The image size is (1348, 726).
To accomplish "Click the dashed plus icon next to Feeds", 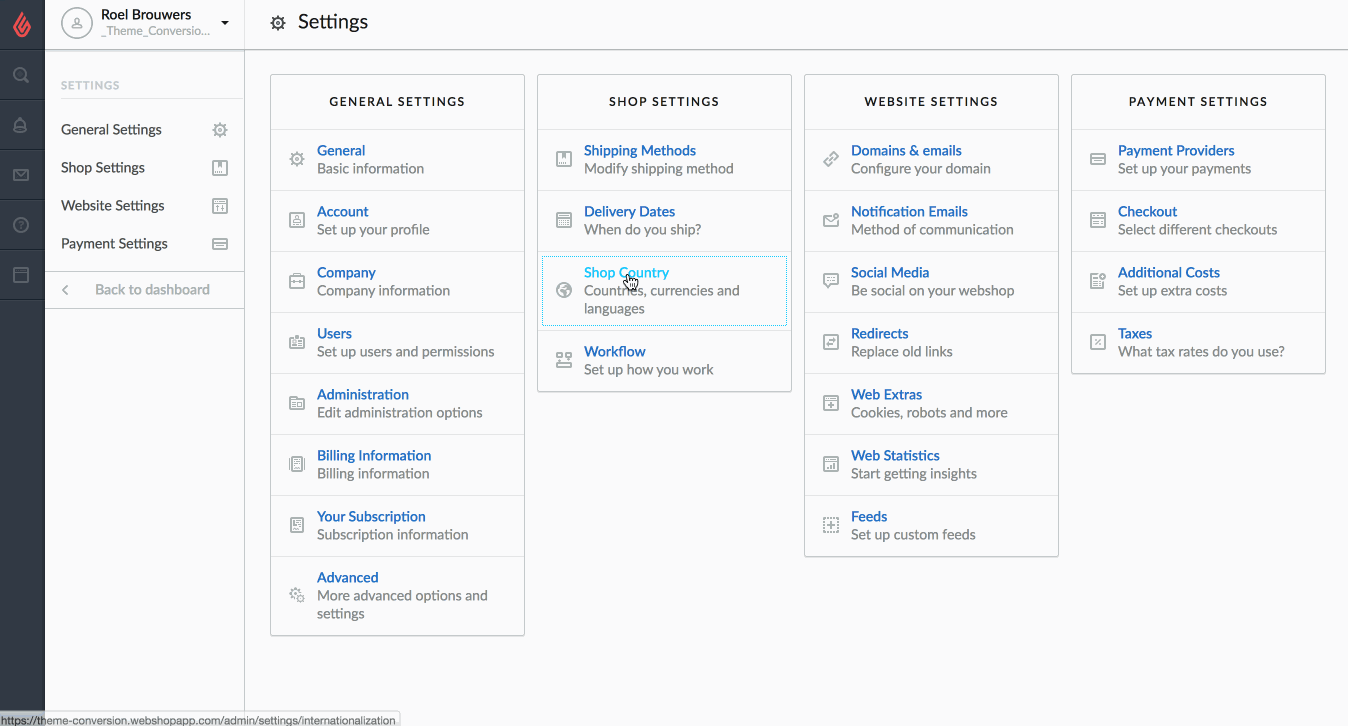I will (x=831, y=525).
